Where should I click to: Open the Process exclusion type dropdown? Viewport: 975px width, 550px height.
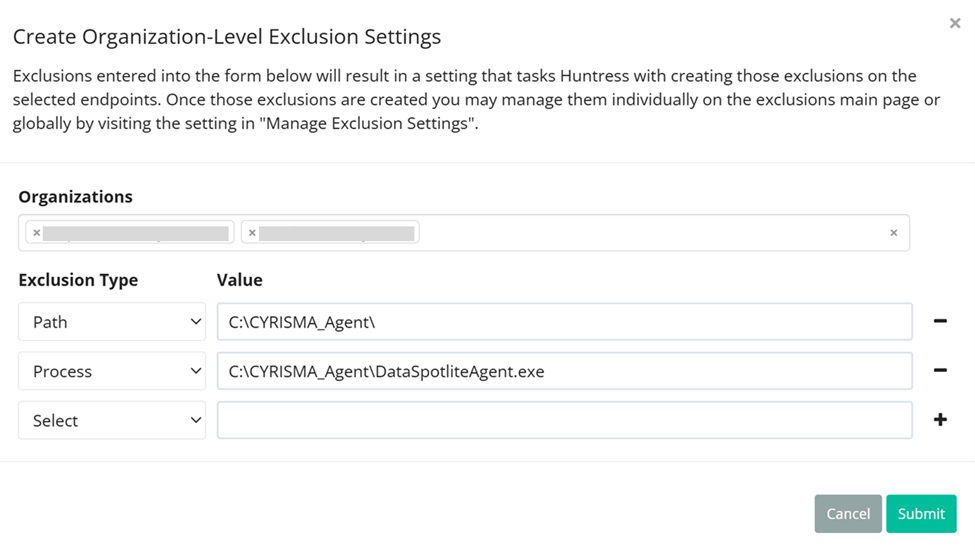(112, 371)
